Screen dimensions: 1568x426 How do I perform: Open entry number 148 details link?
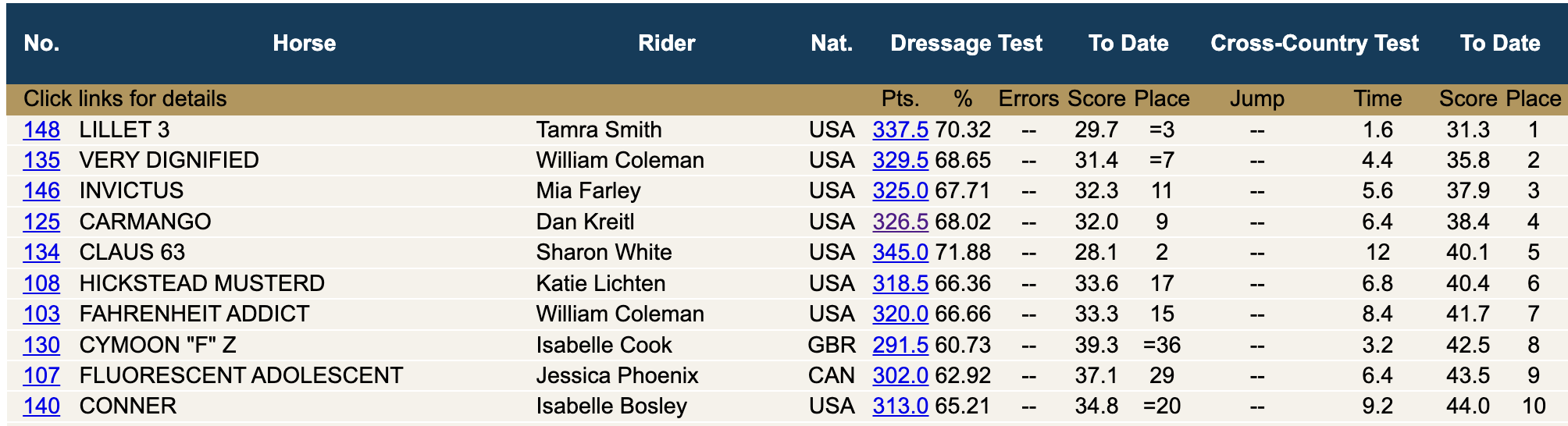point(41,130)
